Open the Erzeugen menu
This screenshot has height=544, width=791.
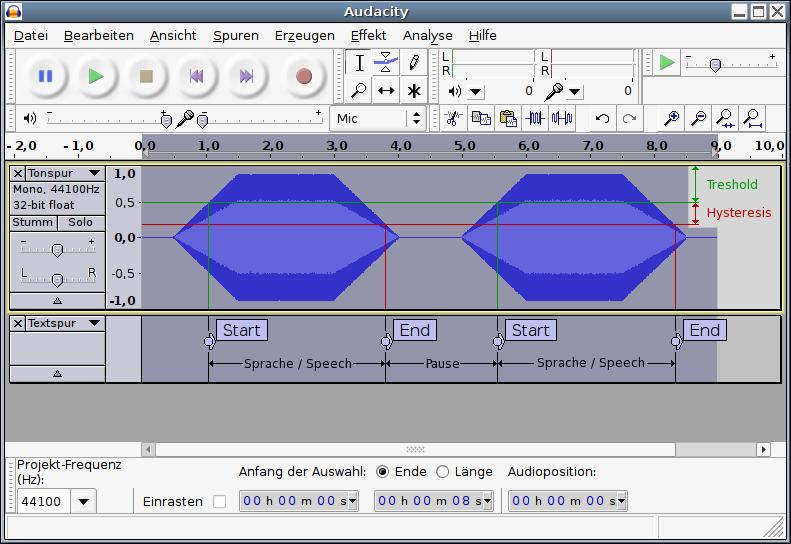click(x=305, y=35)
